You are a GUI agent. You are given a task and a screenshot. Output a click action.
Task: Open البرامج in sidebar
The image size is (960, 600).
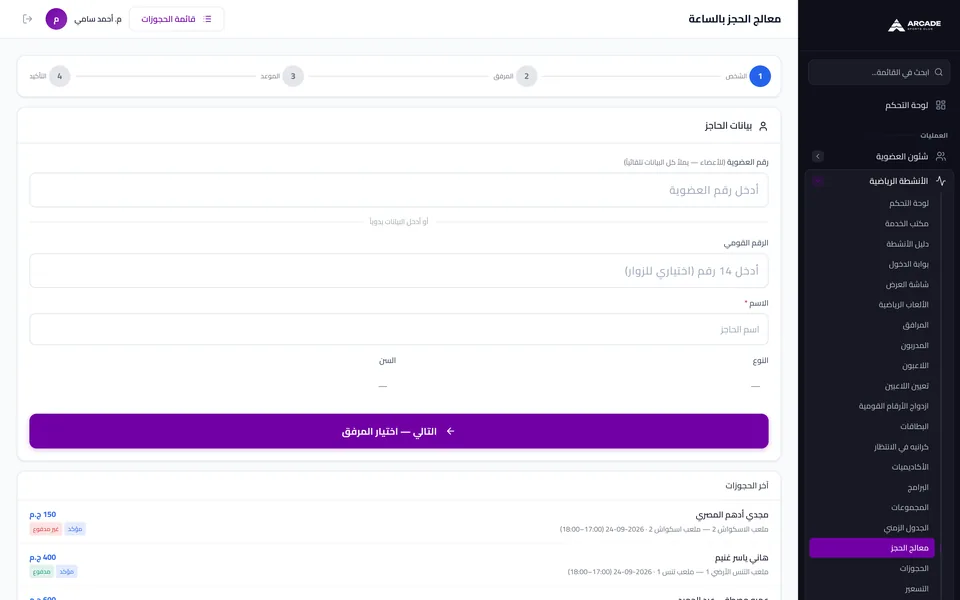point(918,487)
